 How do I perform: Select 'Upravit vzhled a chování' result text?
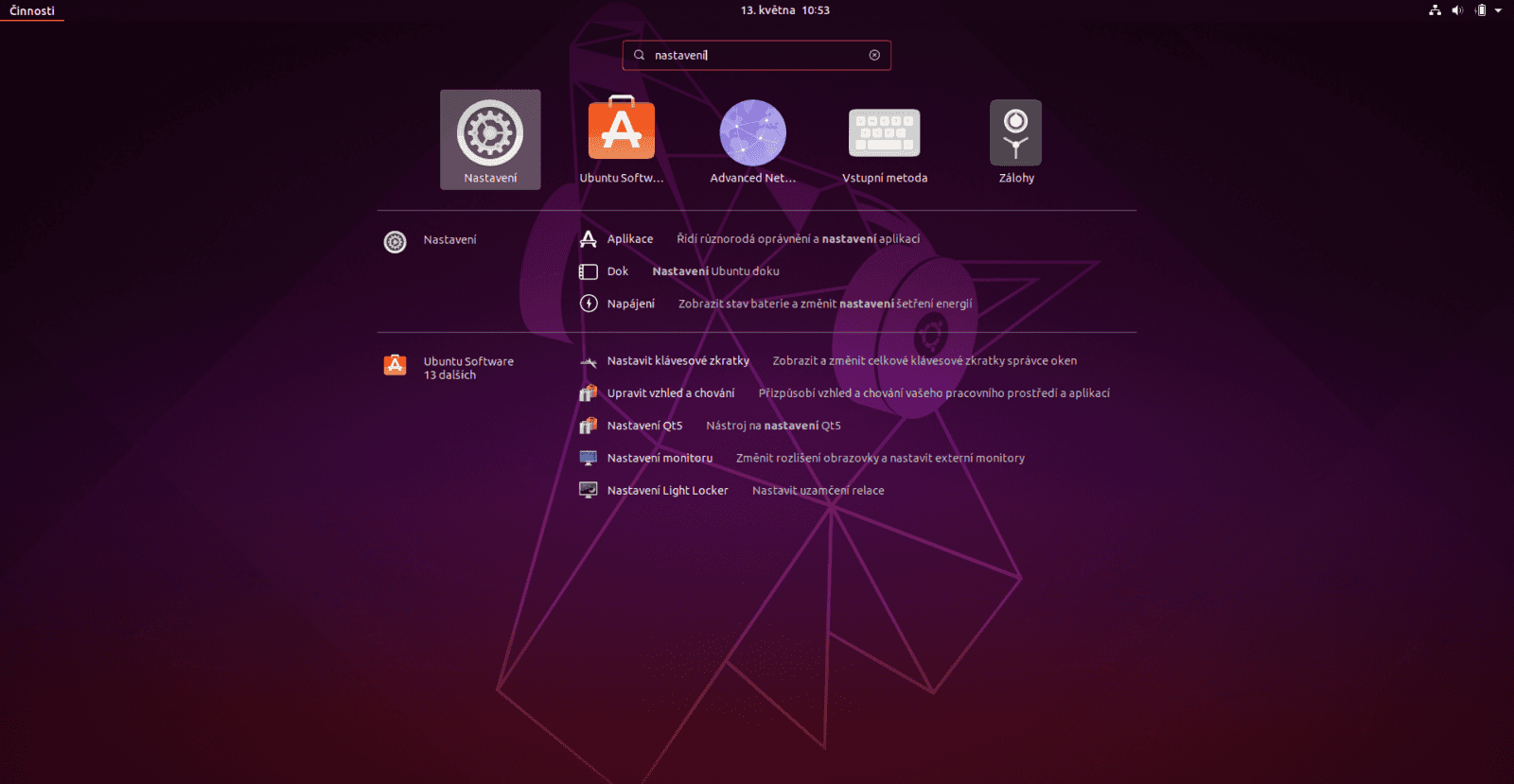[x=670, y=393]
